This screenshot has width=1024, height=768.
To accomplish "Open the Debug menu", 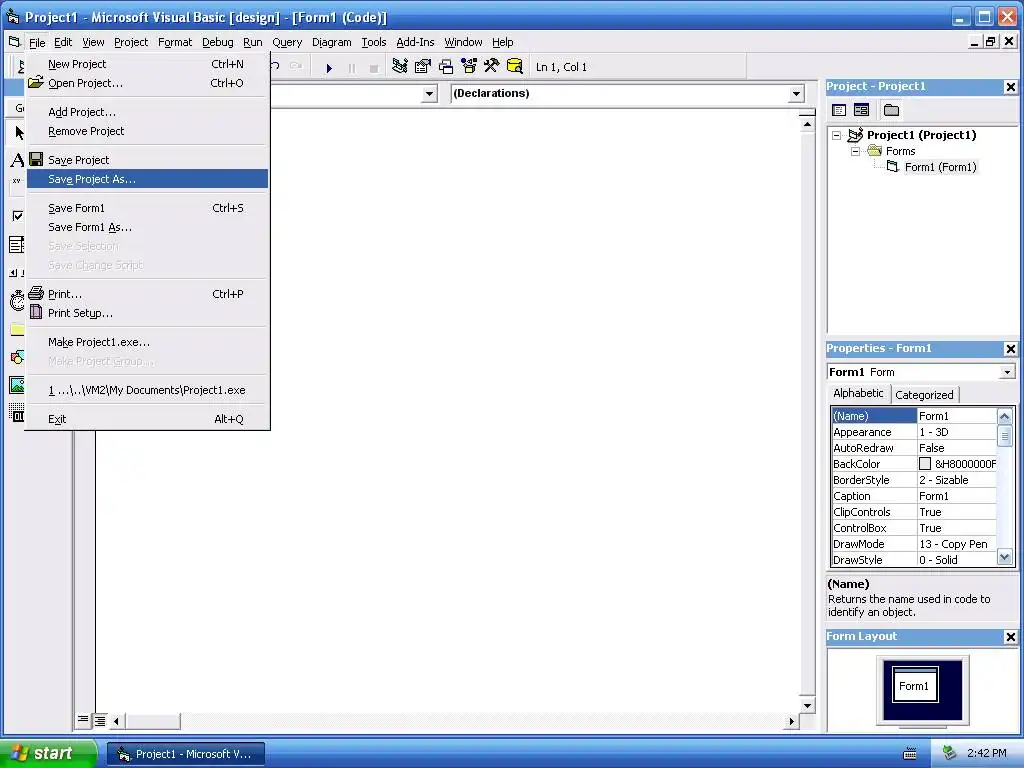I will [x=217, y=42].
